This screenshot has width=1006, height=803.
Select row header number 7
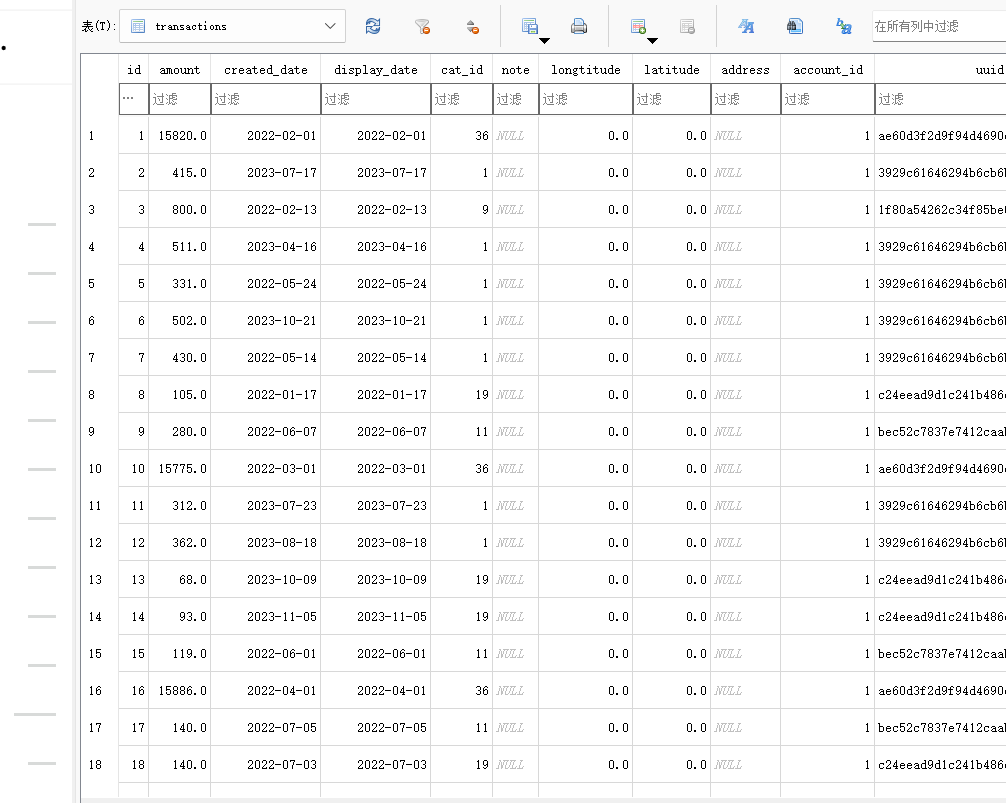coord(99,358)
